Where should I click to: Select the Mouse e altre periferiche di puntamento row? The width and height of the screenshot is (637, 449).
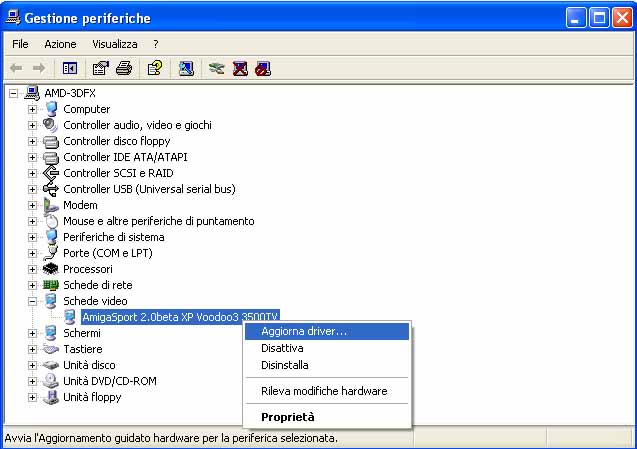(x=158, y=221)
